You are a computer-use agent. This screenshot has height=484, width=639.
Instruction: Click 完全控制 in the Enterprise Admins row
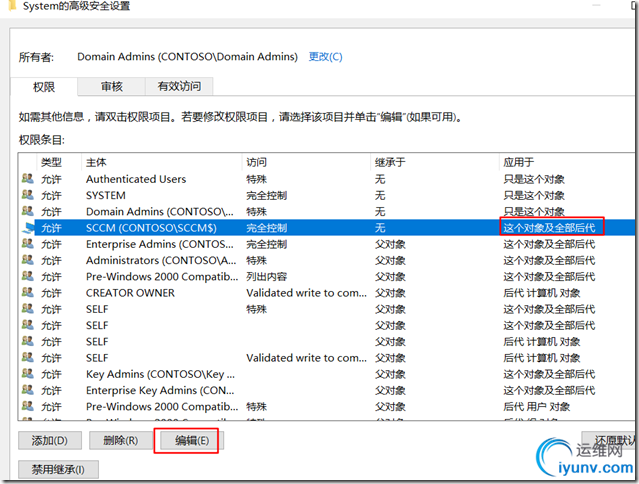click(267, 244)
